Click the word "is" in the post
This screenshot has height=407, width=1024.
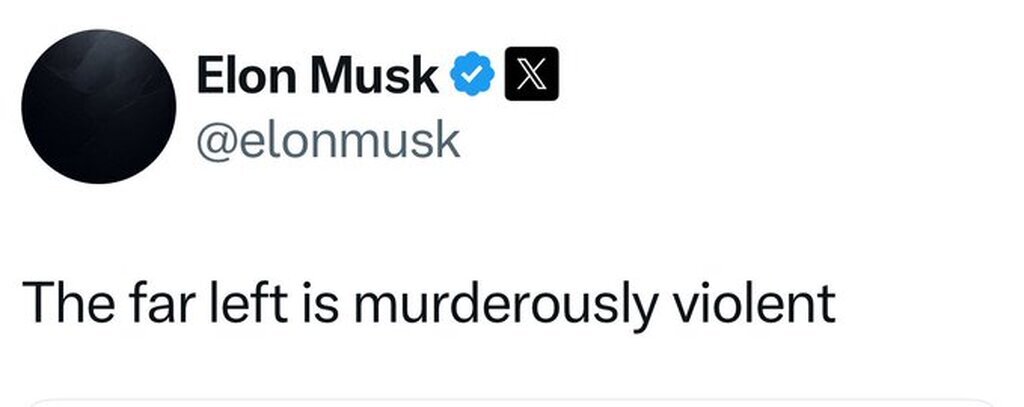[x=314, y=302]
